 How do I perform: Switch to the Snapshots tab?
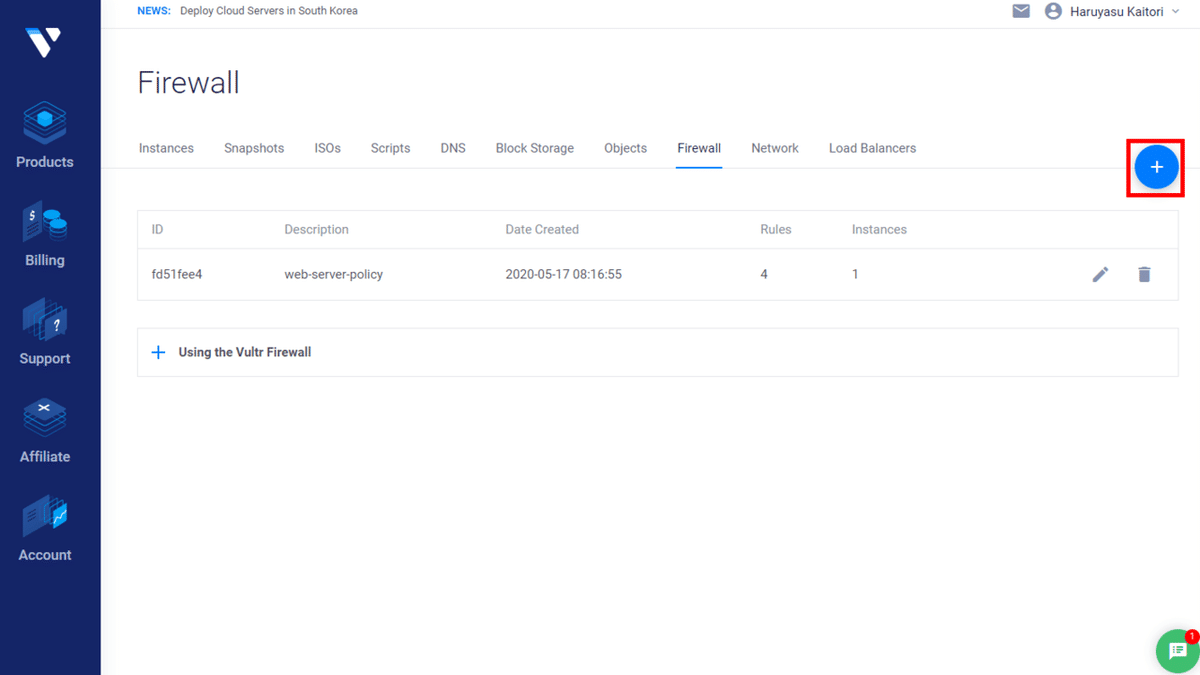(254, 148)
